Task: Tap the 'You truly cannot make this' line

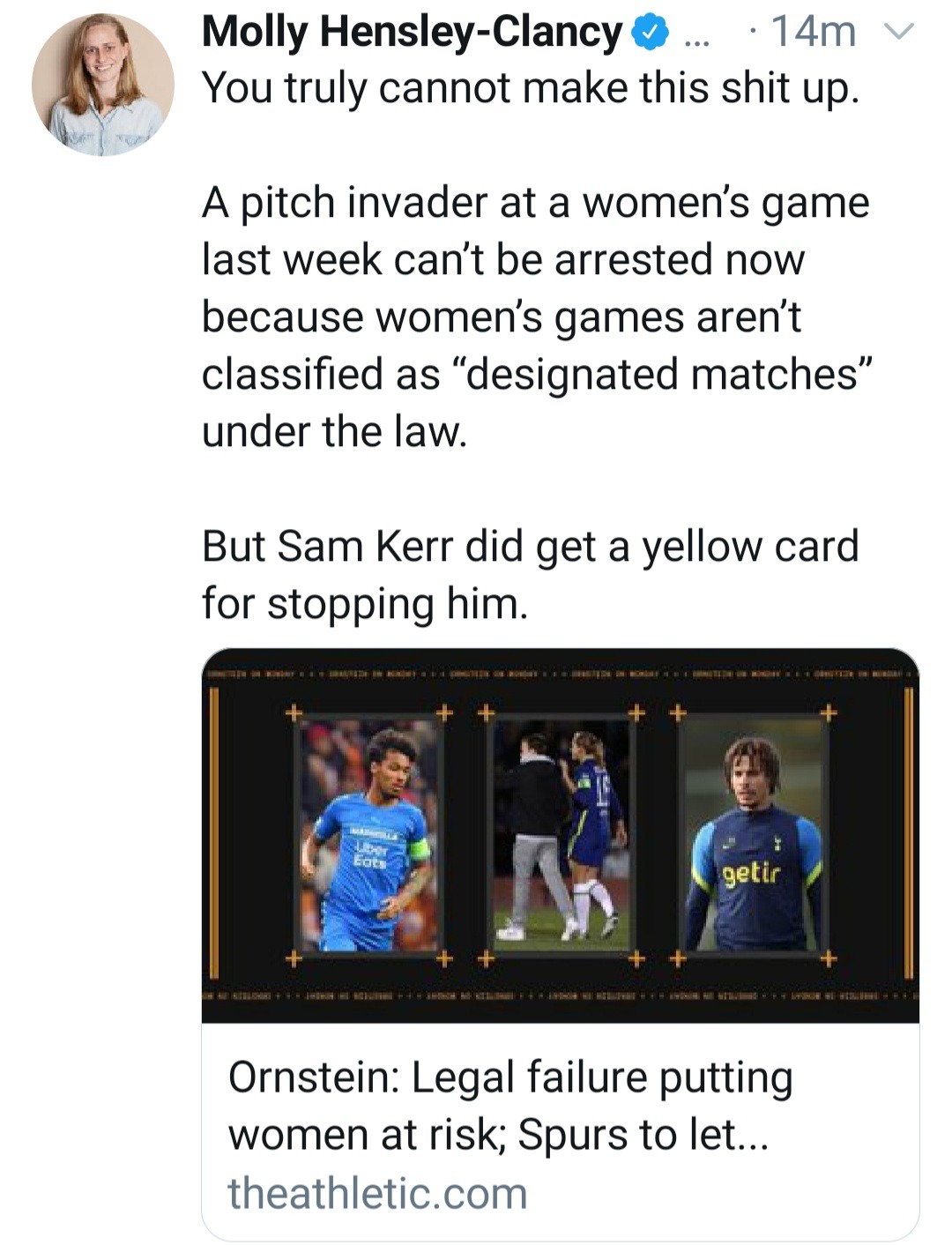Action: pos(529,88)
